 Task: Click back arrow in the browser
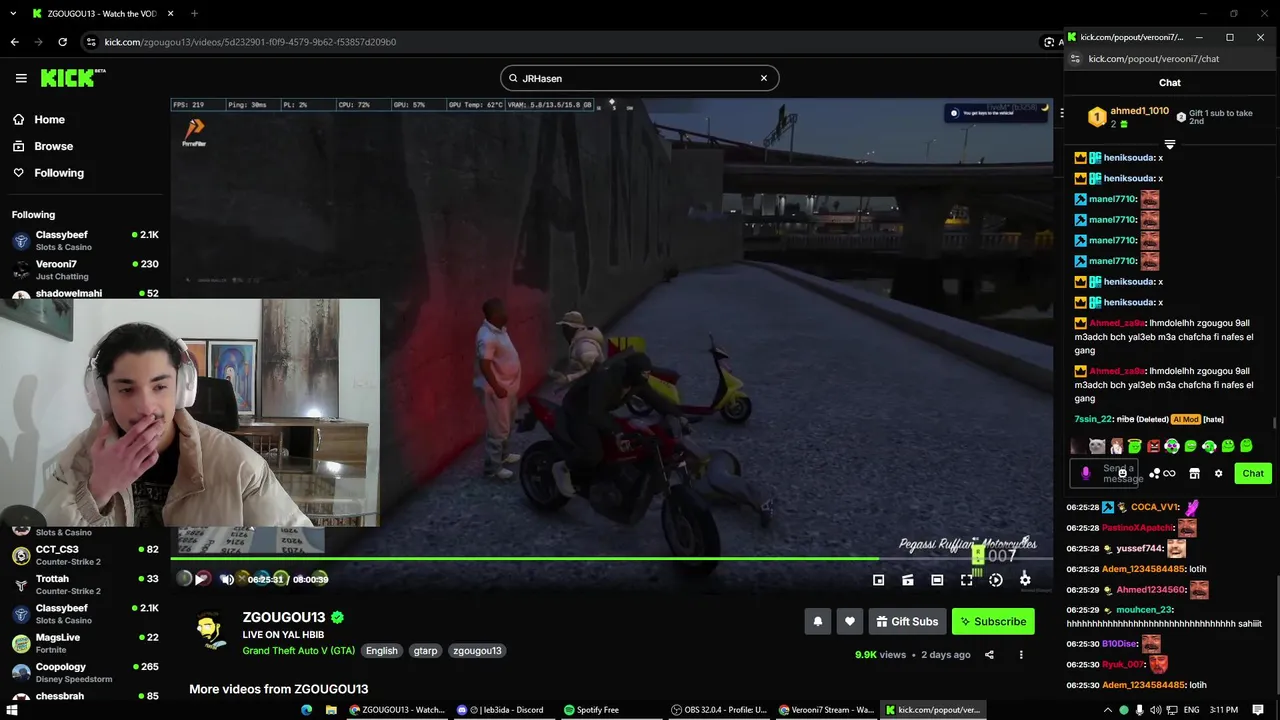[14, 42]
